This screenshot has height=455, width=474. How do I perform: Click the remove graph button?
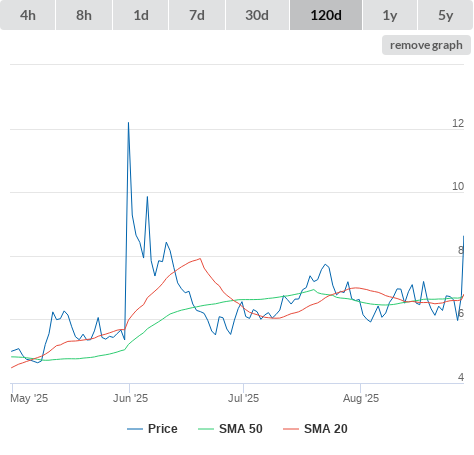[426, 45]
